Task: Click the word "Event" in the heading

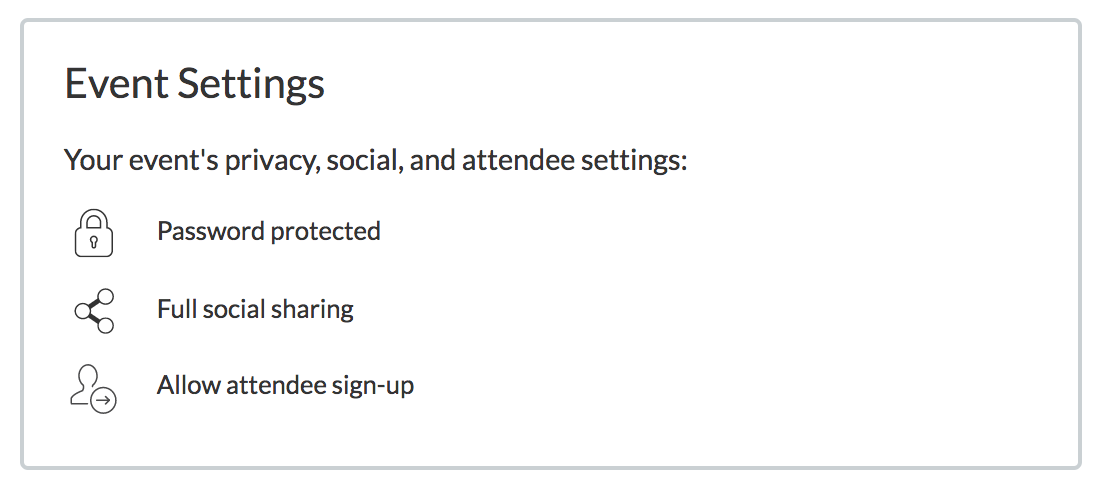Action: 116,84
